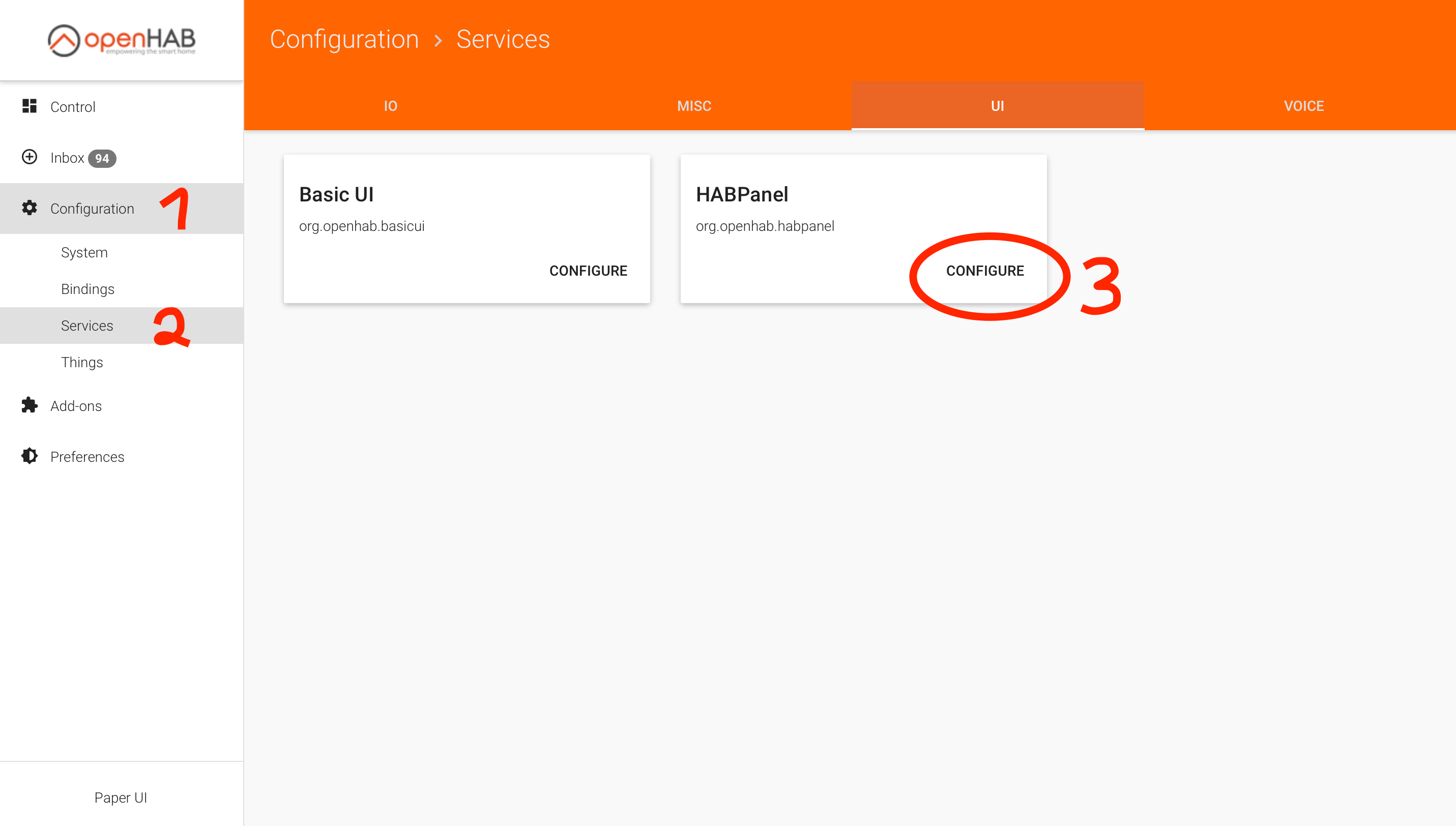Click the openHAB logo
1456x826 pixels.
tap(122, 40)
